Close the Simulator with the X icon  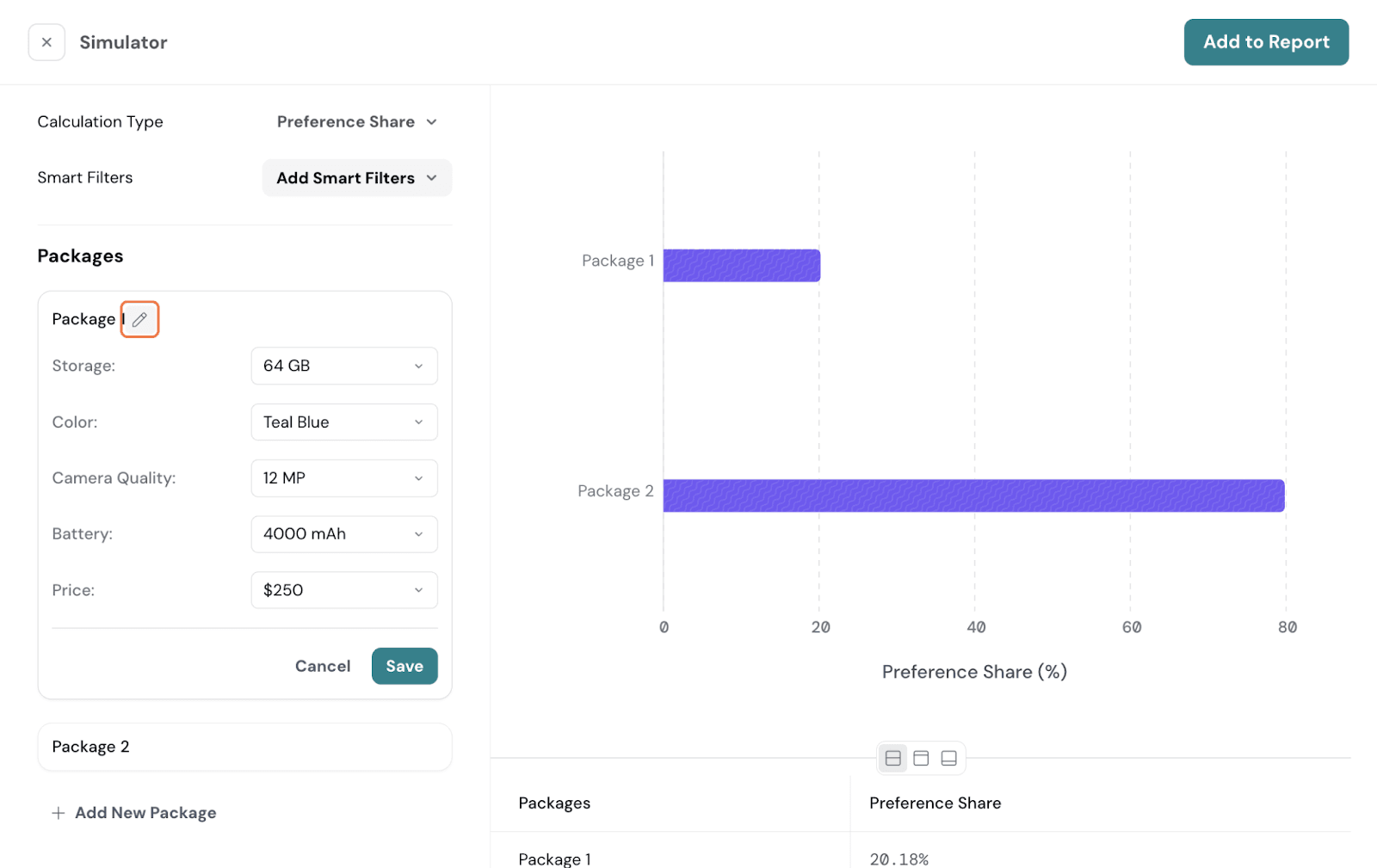(46, 42)
